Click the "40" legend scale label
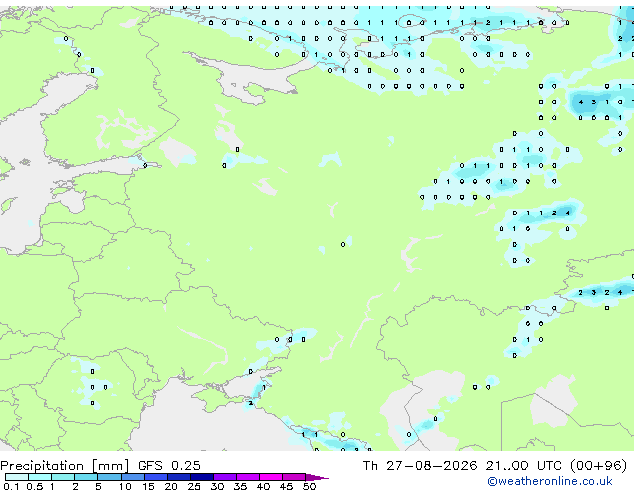This screenshot has height=490, width=634. (x=263, y=486)
